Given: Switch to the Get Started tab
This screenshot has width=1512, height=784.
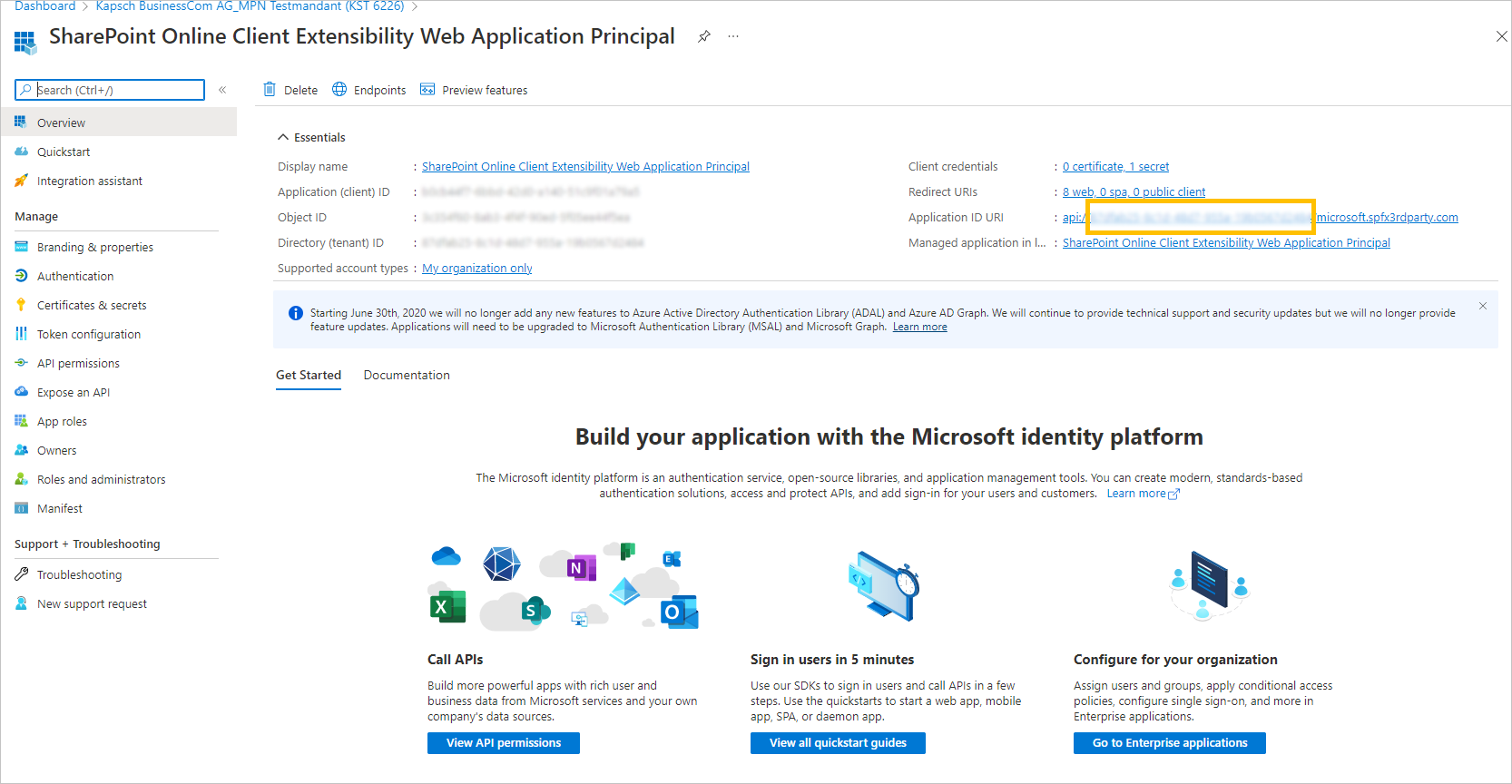Looking at the screenshot, I should pos(309,375).
